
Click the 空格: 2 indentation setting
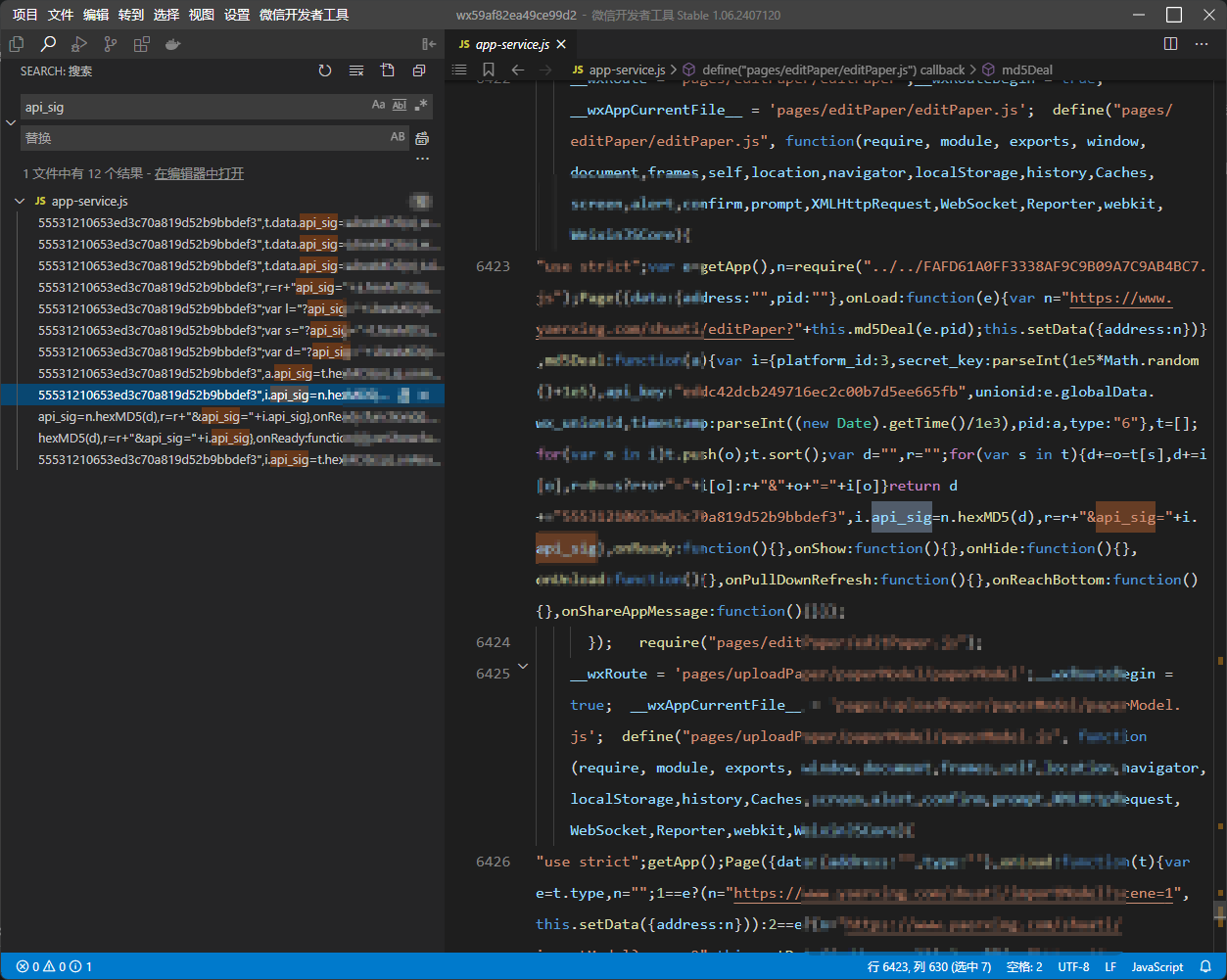(1024, 966)
